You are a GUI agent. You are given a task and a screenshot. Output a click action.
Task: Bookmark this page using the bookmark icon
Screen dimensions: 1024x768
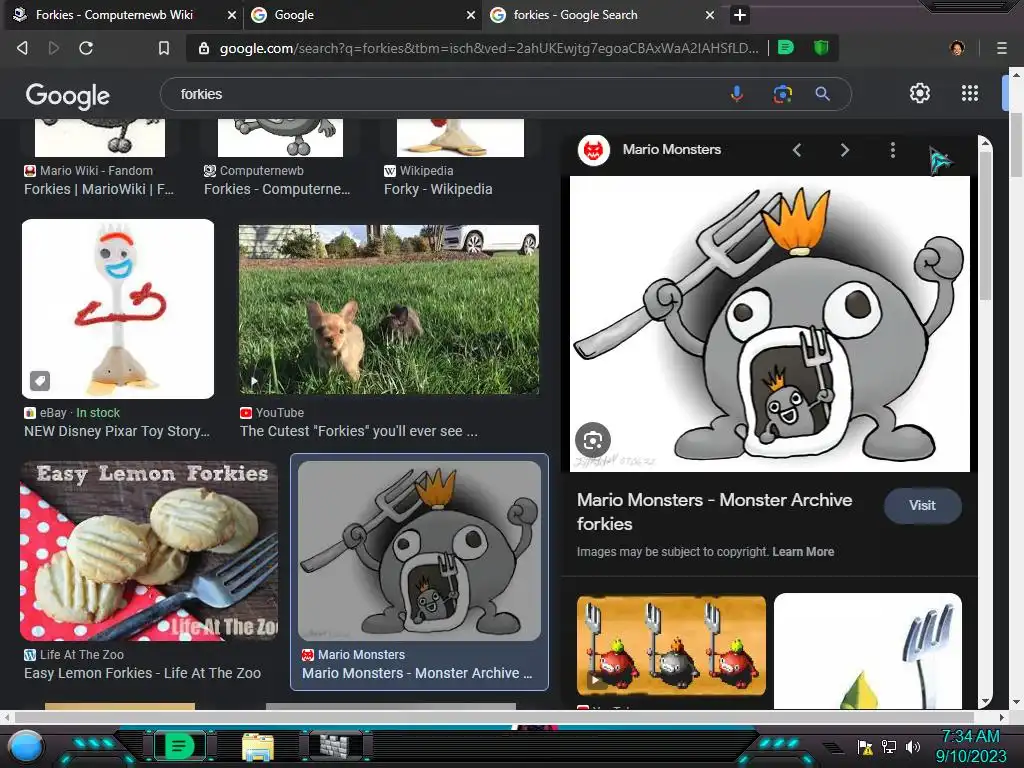tap(164, 48)
